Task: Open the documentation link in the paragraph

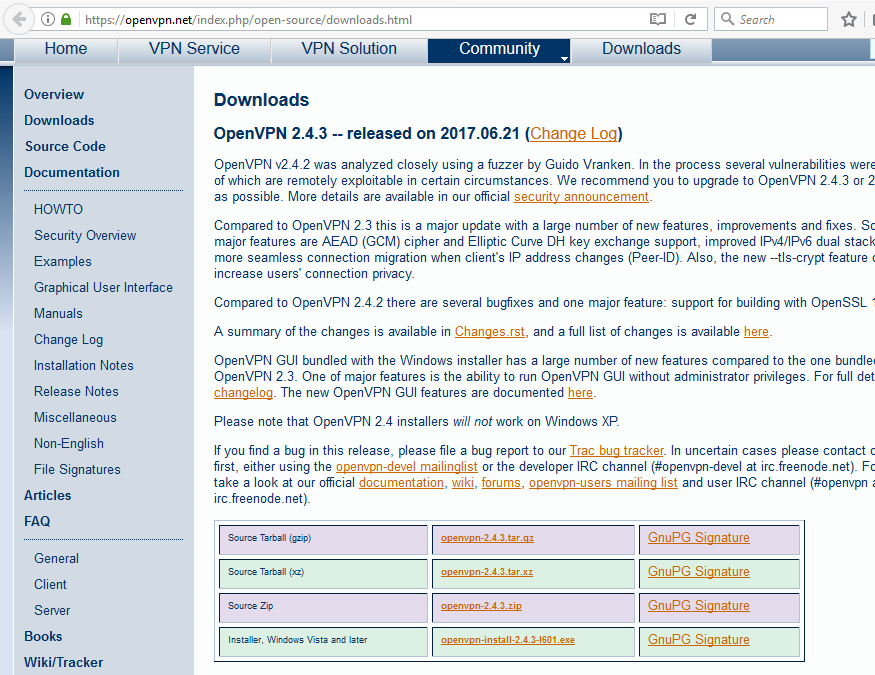Action: coord(401,483)
